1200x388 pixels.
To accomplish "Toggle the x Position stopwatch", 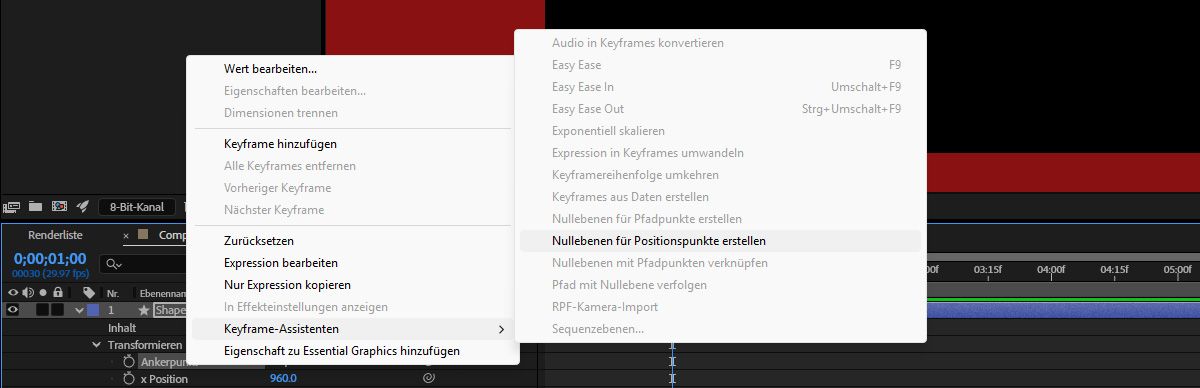I will [x=129, y=379].
